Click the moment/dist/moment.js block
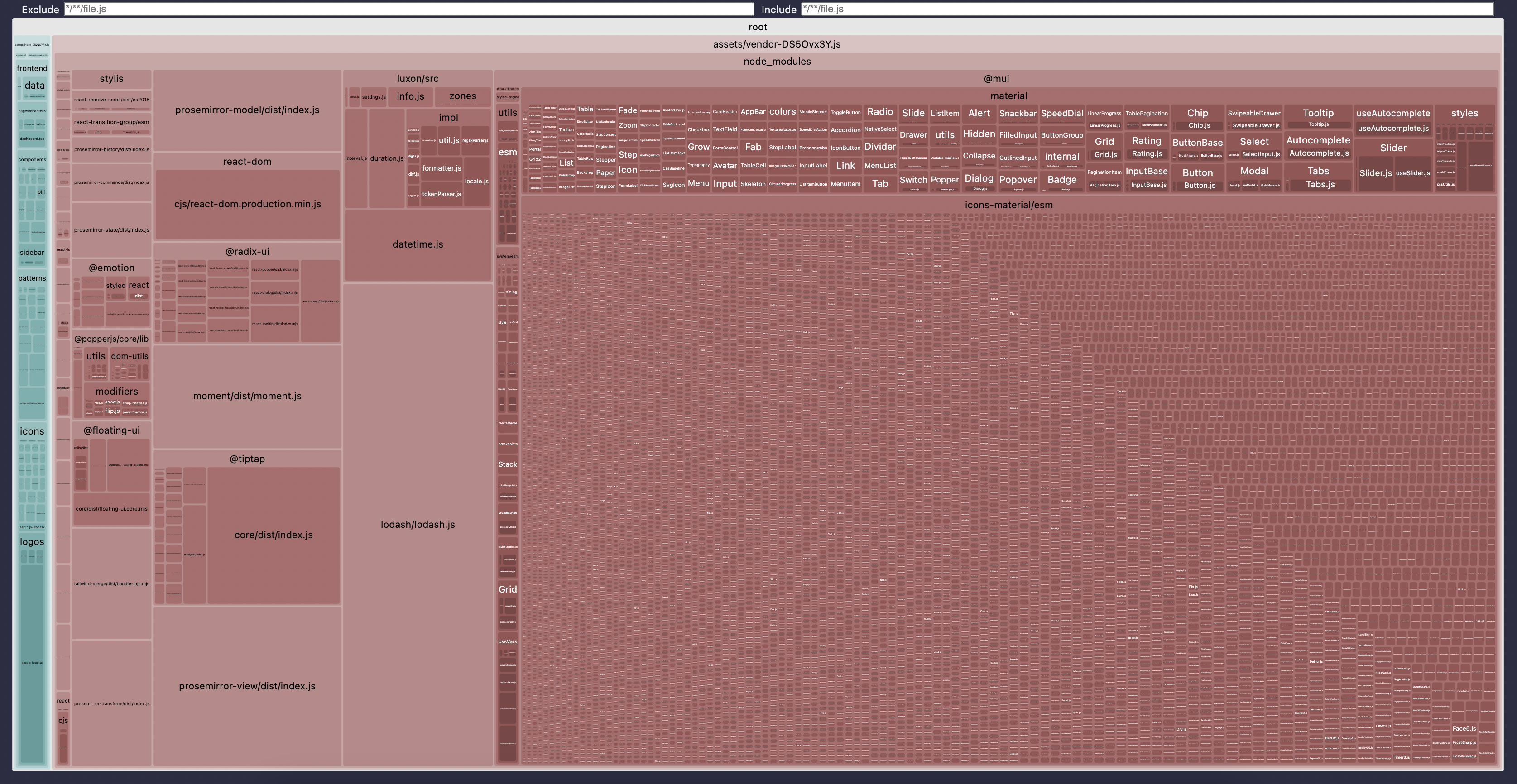Viewport: 1517px width, 784px height. click(x=247, y=396)
